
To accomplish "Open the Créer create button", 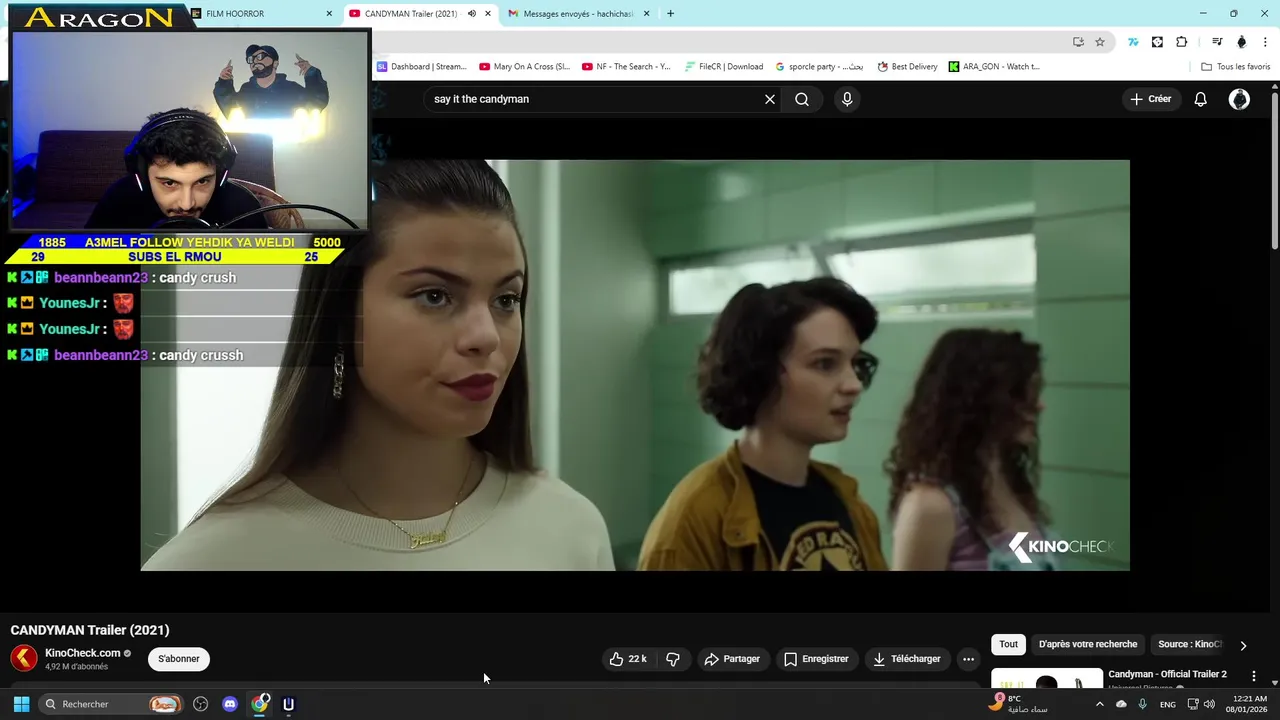I will [x=1150, y=99].
